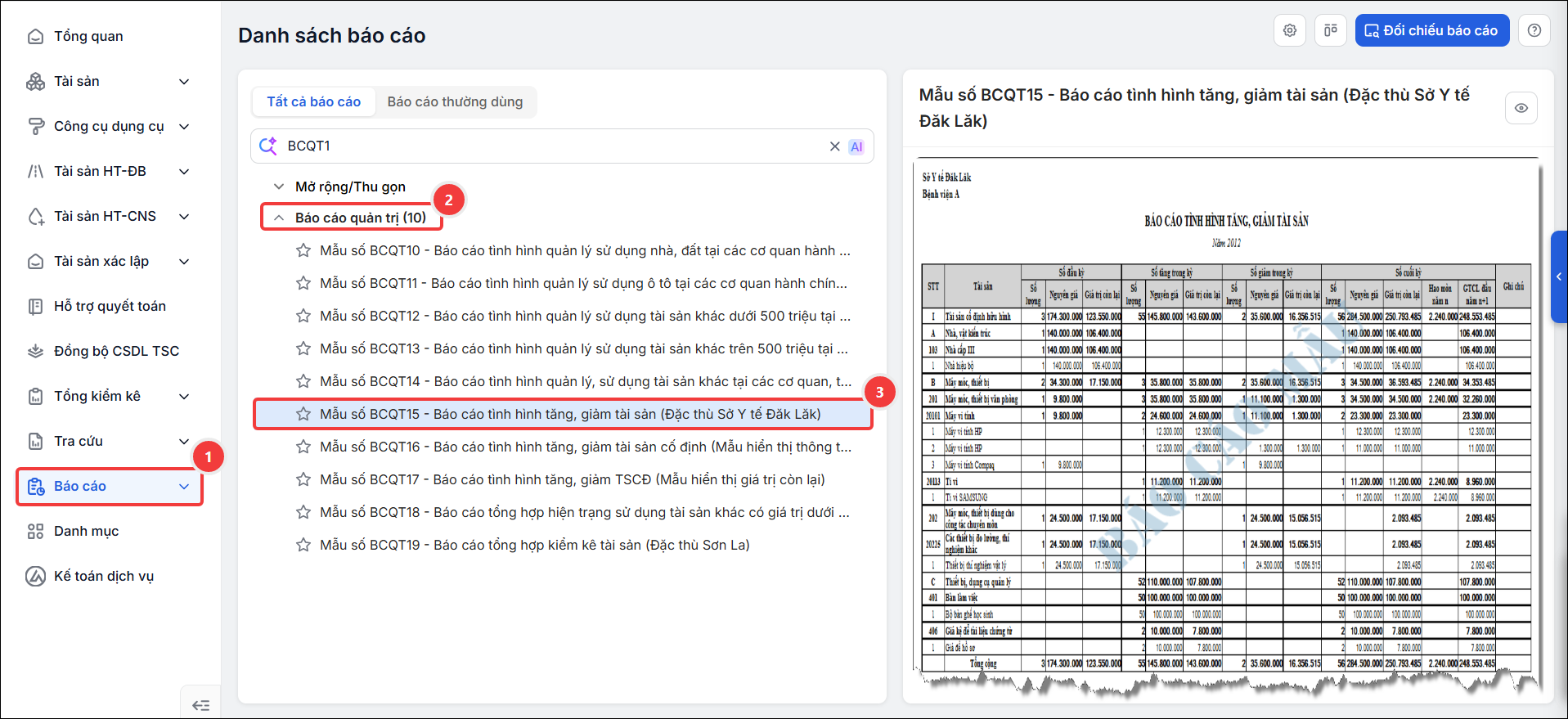Favorite the BCQT13 report star
Screen dimensions: 1568x719
pos(303,348)
